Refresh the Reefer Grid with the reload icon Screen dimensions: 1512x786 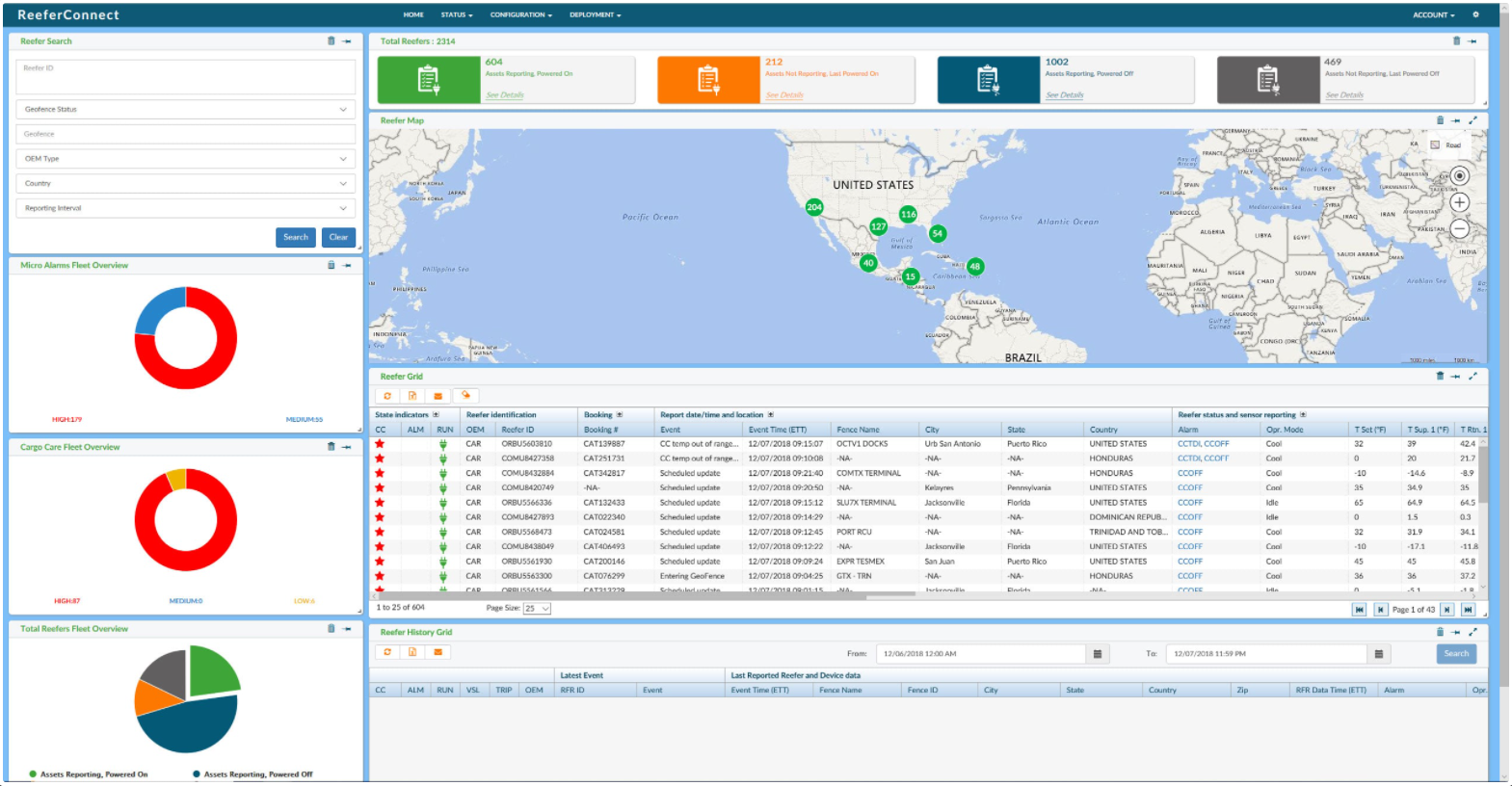pyautogui.click(x=387, y=396)
